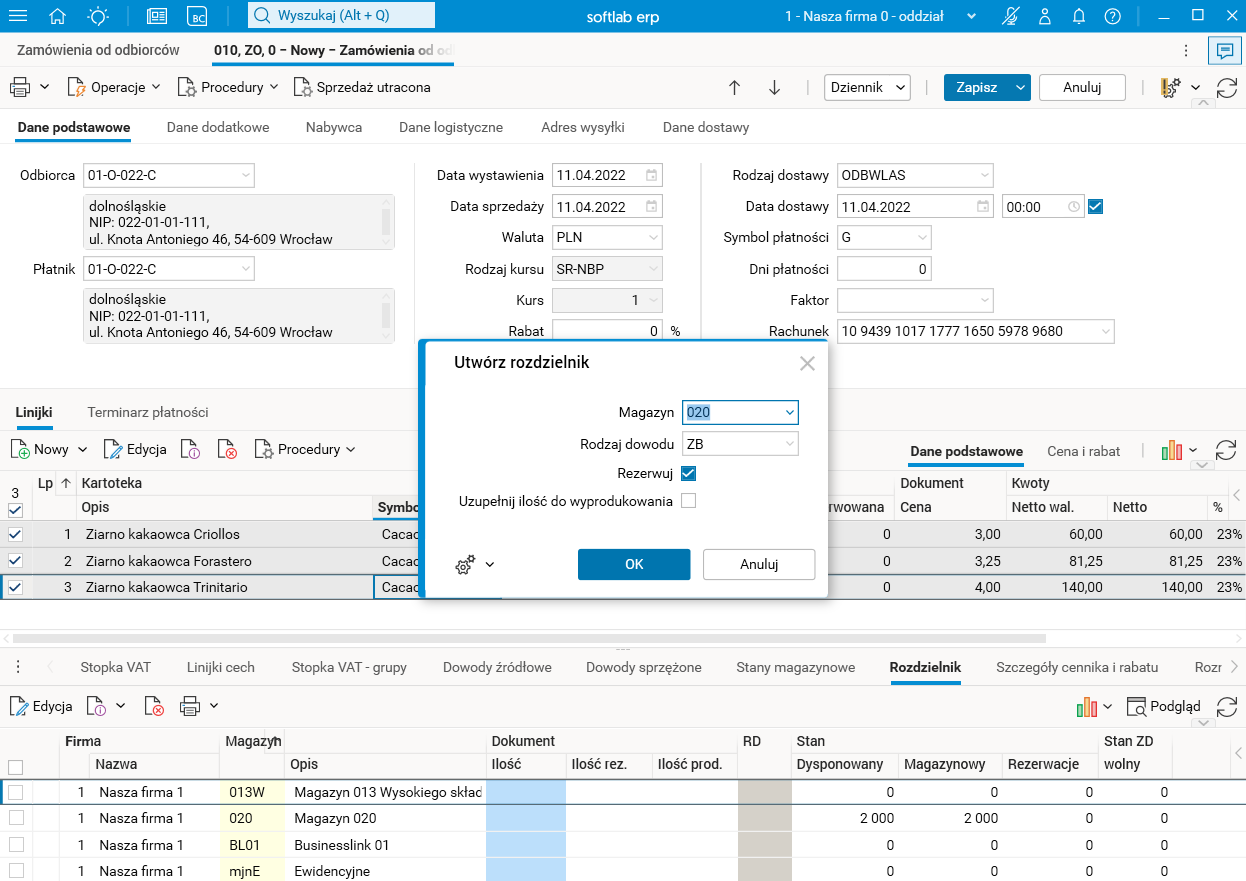Click the Sprzedaż utracona button
Viewport: 1246px width, 881px height.
pyautogui.click(x=362, y=87)
